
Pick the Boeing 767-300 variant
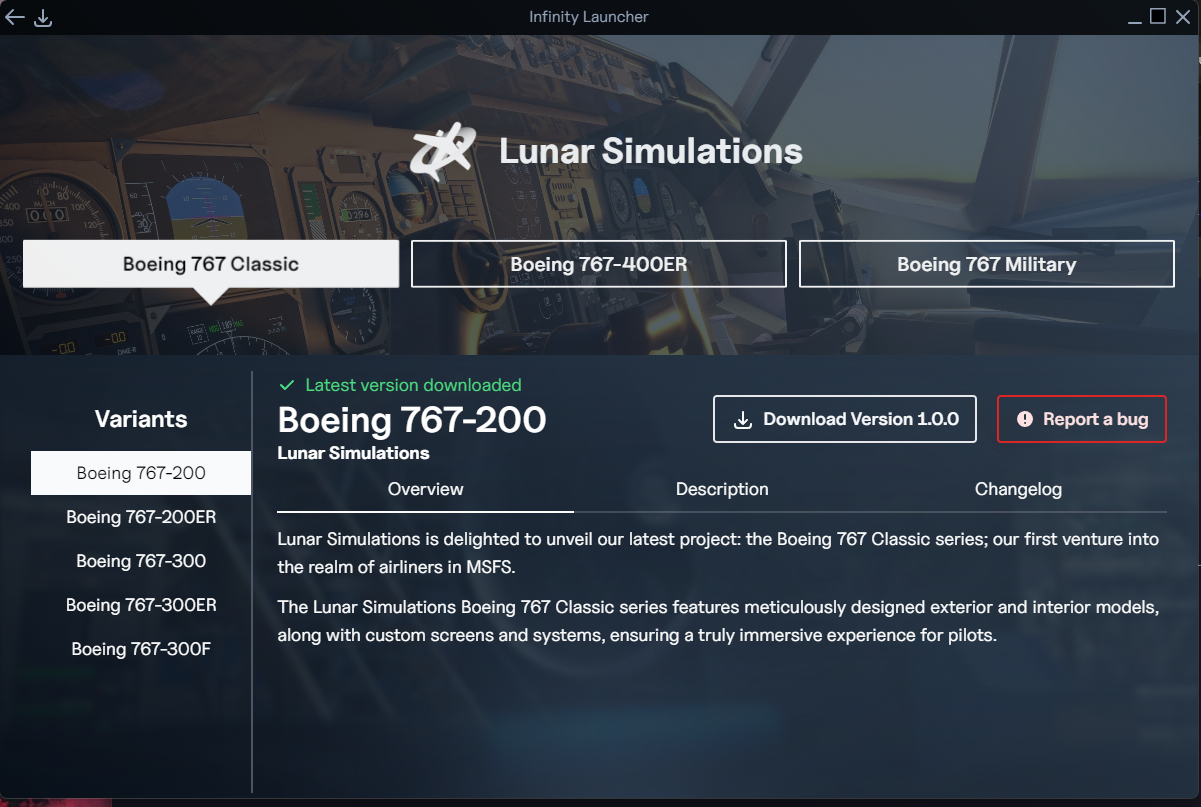(141, 561)
